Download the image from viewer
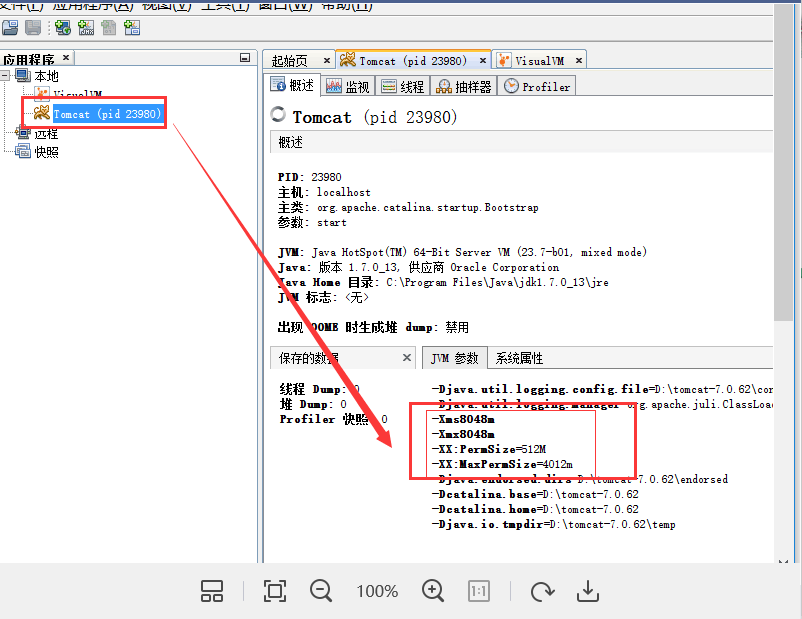Screen dimensions: 802x619 pos(588,591)
